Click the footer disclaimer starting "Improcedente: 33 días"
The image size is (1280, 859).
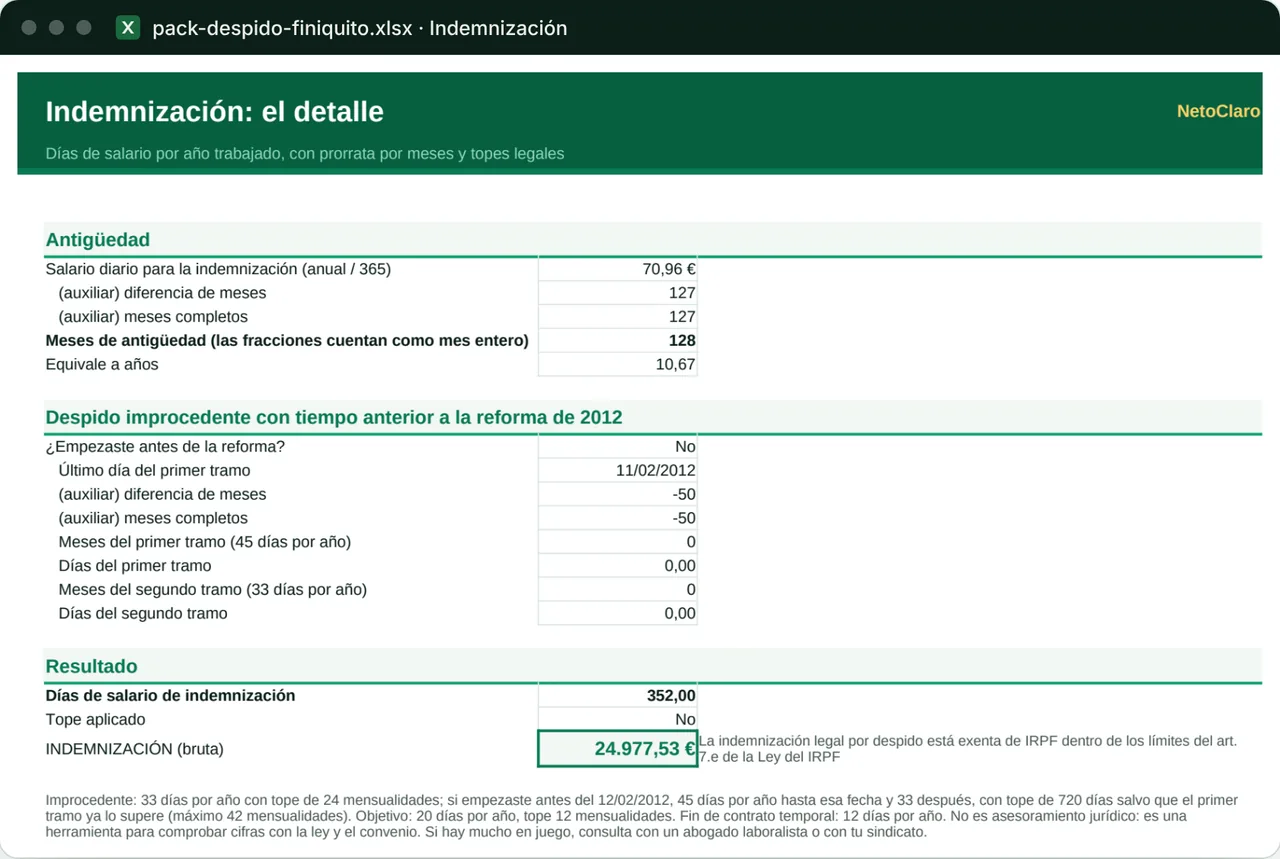642,816
